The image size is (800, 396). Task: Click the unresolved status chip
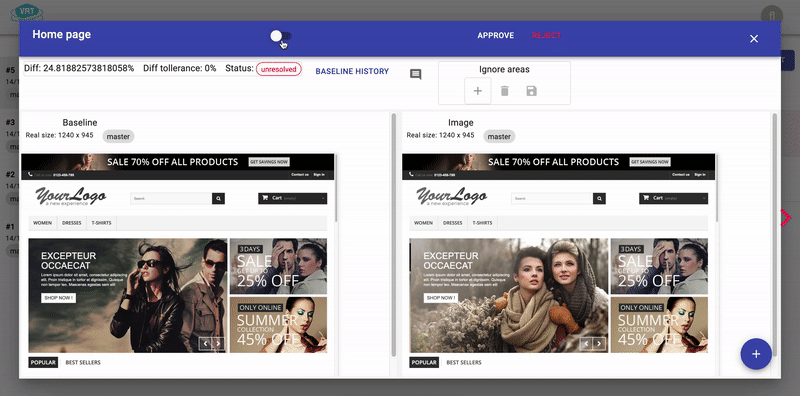pyautogui.click(x=279, y=69)
